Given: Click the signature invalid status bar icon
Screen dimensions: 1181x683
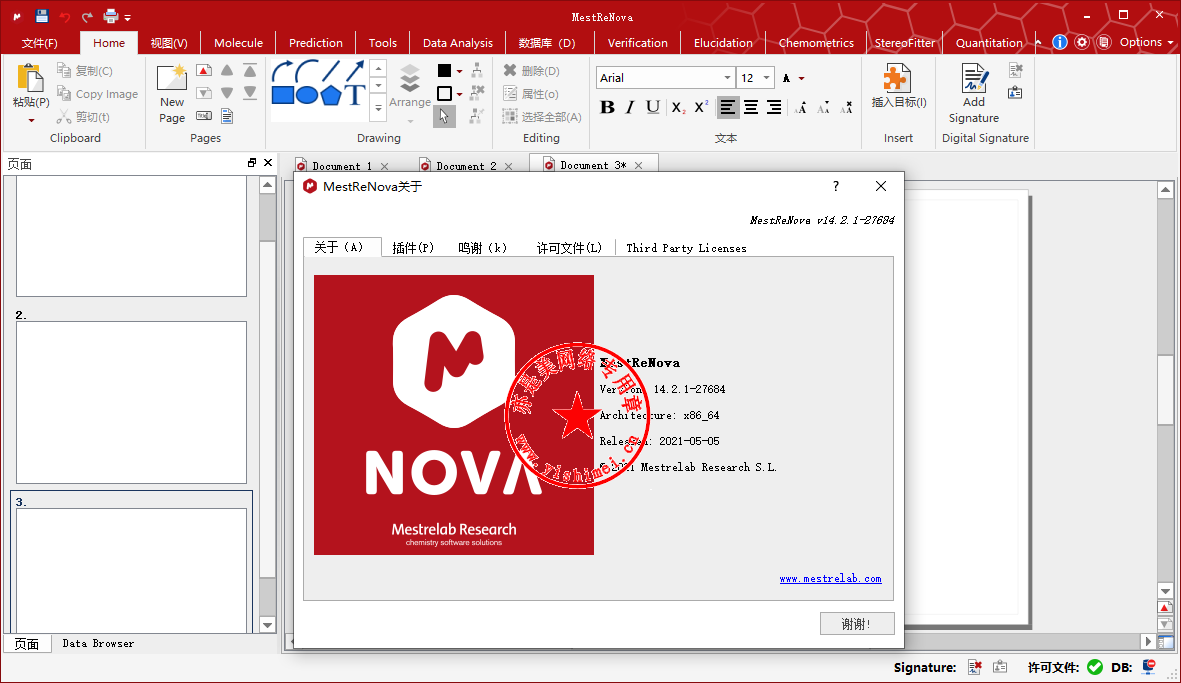Looking at the screenshot, I should click(x=975, y=667).
